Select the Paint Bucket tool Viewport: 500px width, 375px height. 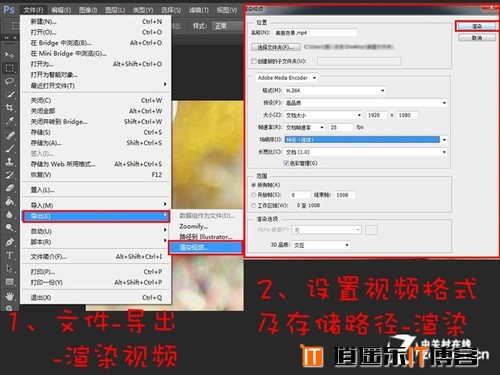(x=9, y=201)
